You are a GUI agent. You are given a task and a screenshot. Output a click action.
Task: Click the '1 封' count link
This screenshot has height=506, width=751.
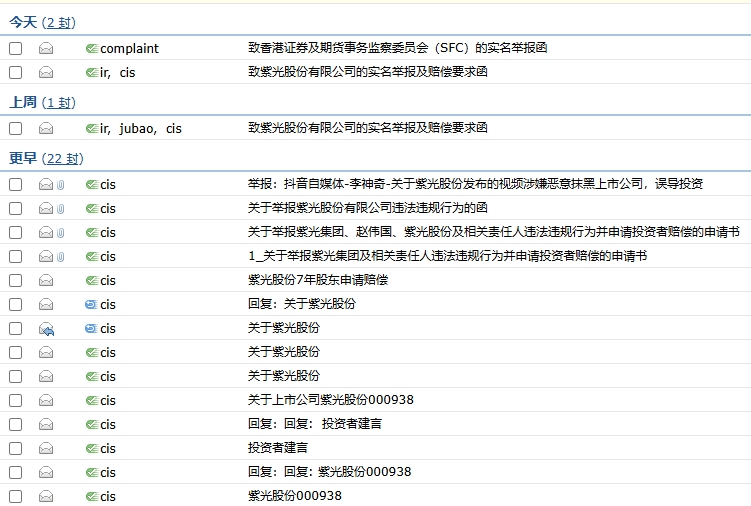pyautogui.click(x=59, y=103)
